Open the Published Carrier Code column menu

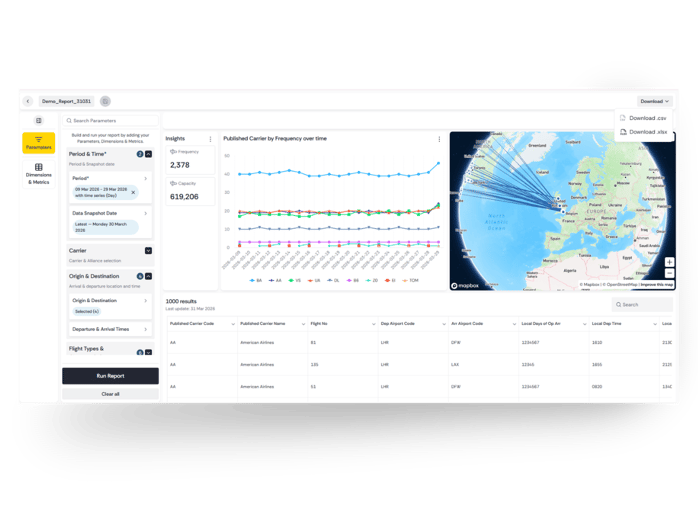[x=233, y=324]
